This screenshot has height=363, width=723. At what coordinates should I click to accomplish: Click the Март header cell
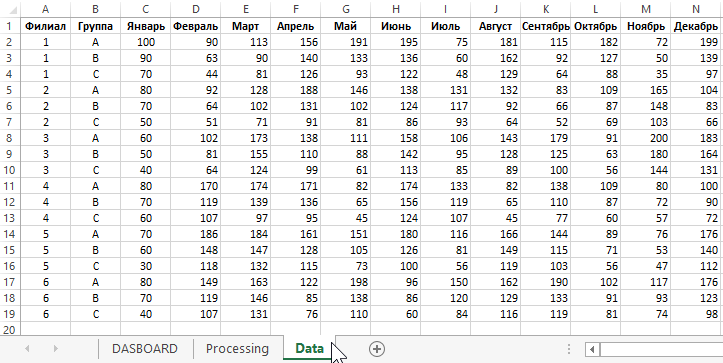click(x=245, y=26)
